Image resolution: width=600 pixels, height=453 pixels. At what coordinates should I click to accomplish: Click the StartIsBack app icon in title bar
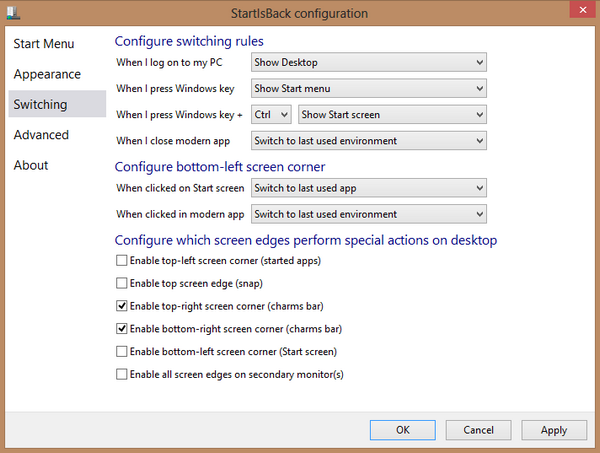[x=13, y=13]
